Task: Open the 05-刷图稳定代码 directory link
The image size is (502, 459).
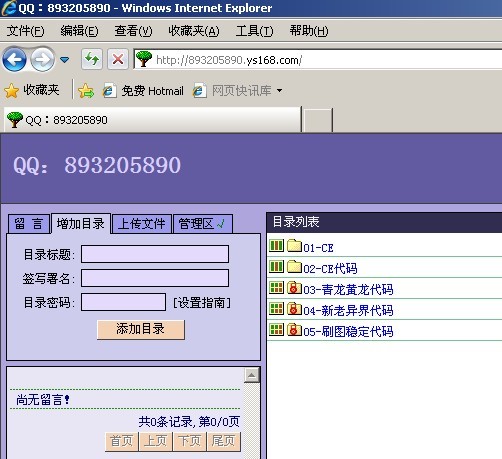Action: coord(348,331)
